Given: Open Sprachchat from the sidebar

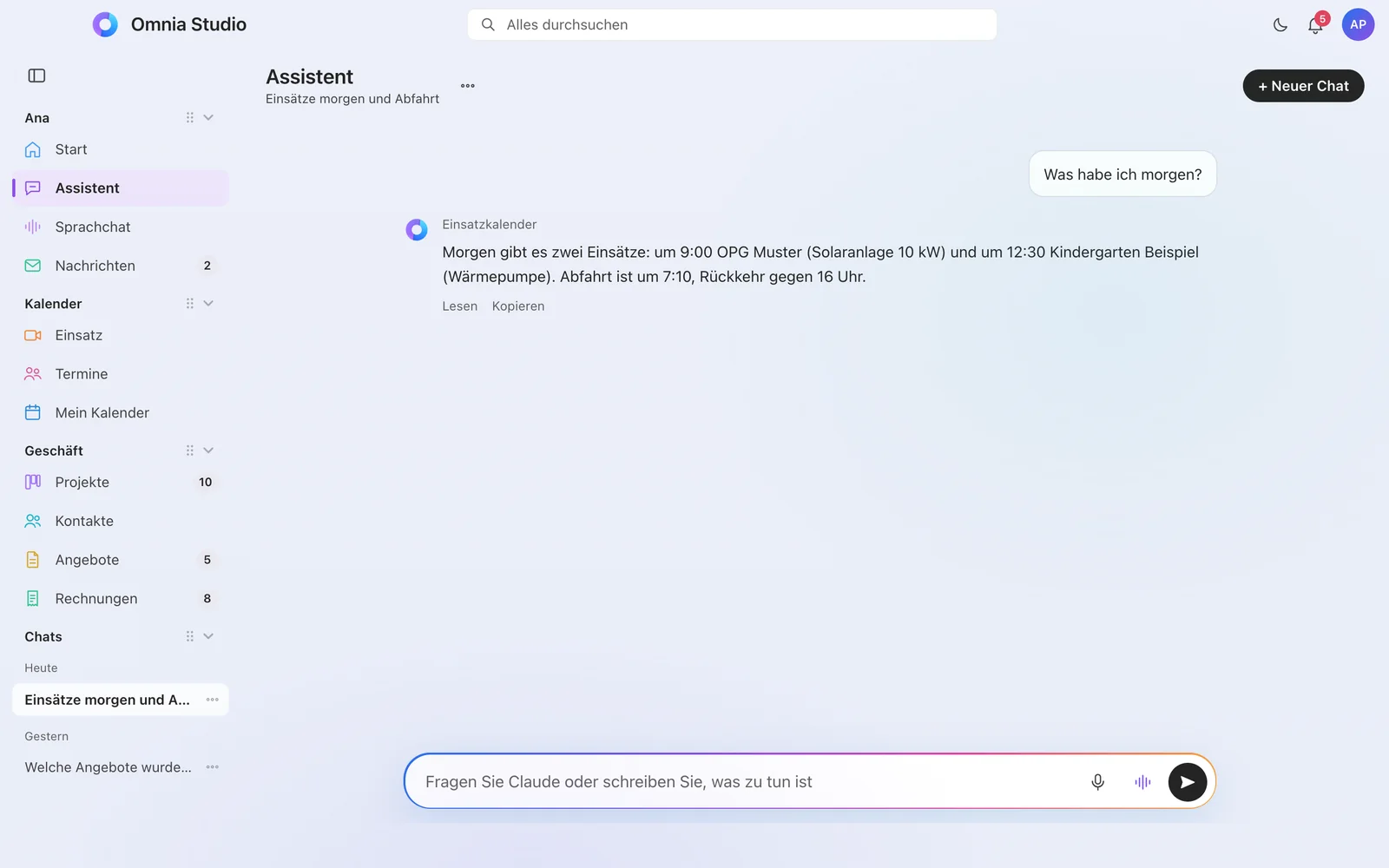Looking at the screenshot, I should tap(121, 227).
